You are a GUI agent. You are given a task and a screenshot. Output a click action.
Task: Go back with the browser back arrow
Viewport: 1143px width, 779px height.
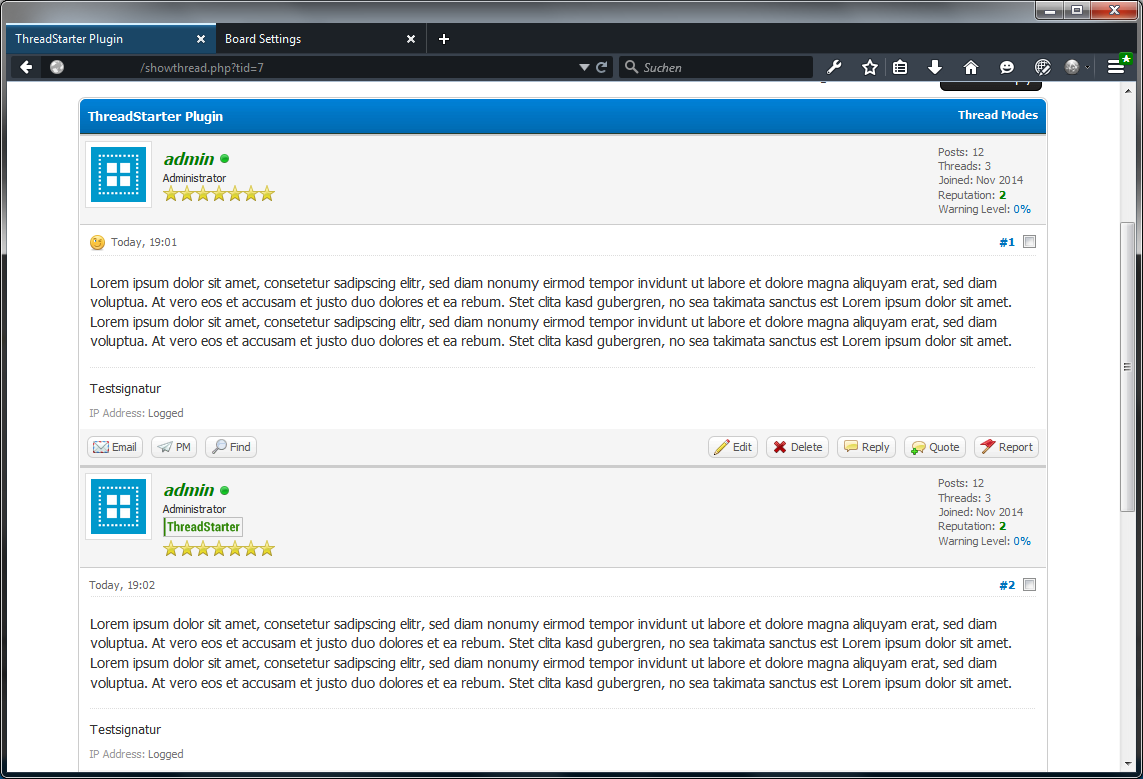(x=26, y=67)
